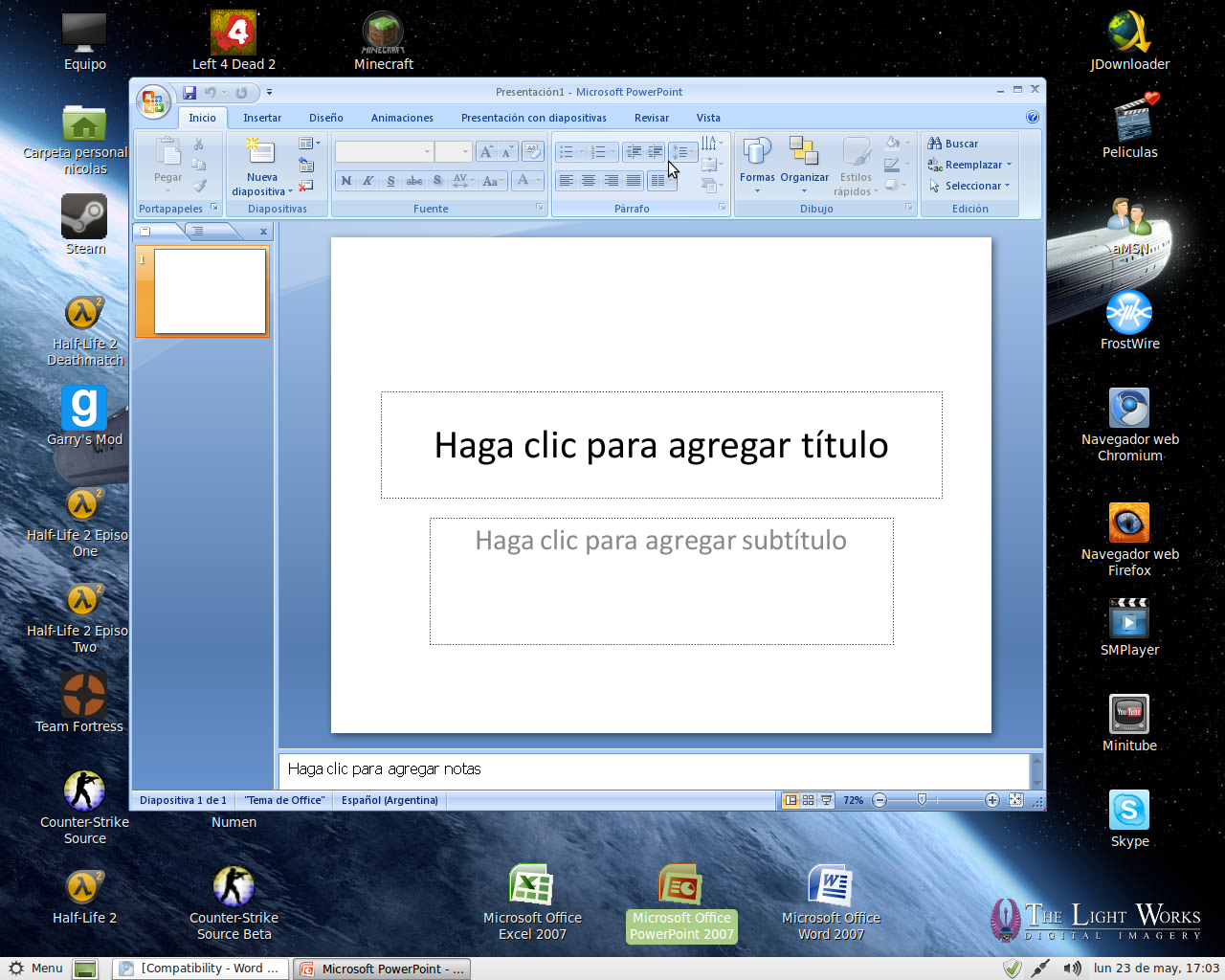
Task: Open Menu button on the taskbar
Action: tap(35, 969)
